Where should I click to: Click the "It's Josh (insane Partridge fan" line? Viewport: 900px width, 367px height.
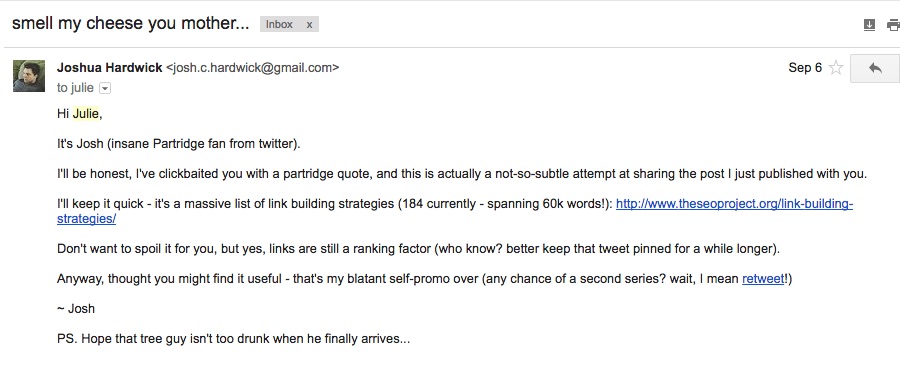(x=179, y=144)
